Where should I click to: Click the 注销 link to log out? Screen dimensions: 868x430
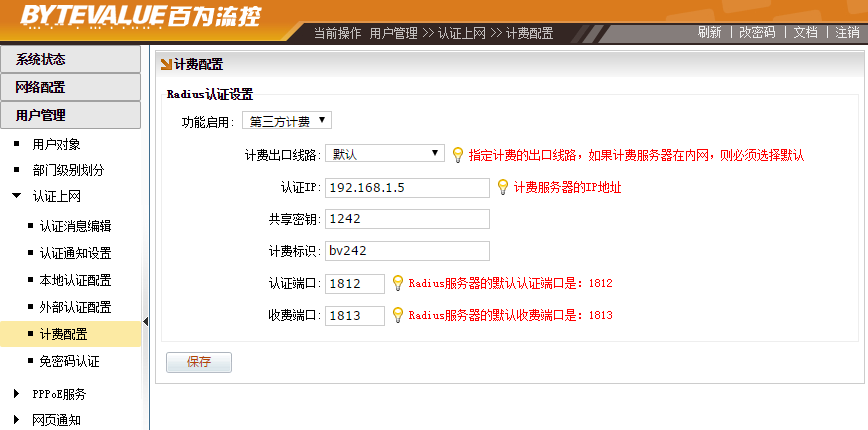coord(846,32)
